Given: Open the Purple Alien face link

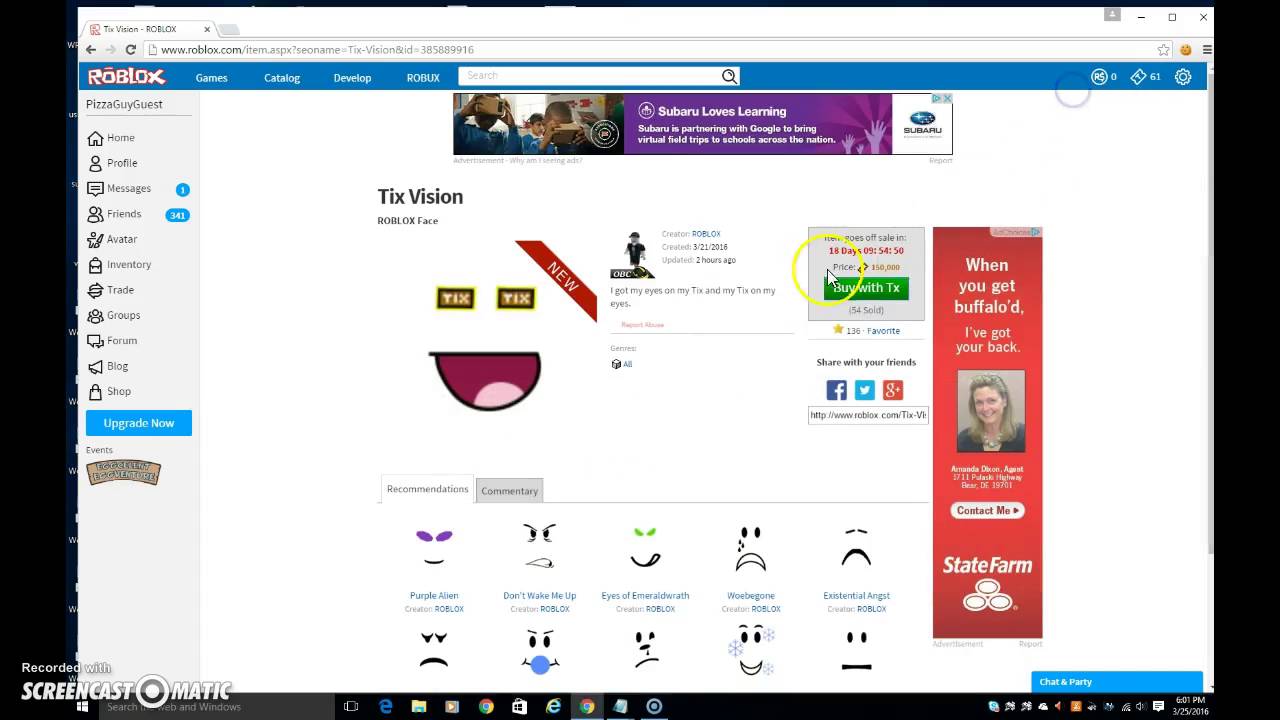Looking at the screenshot, I should (x=434, y=596).
